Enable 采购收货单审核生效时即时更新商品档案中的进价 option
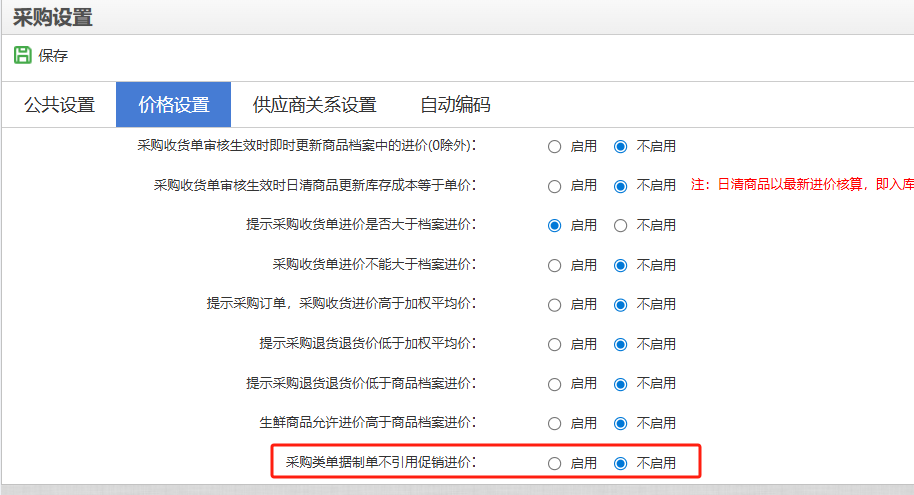 [555, 146]
